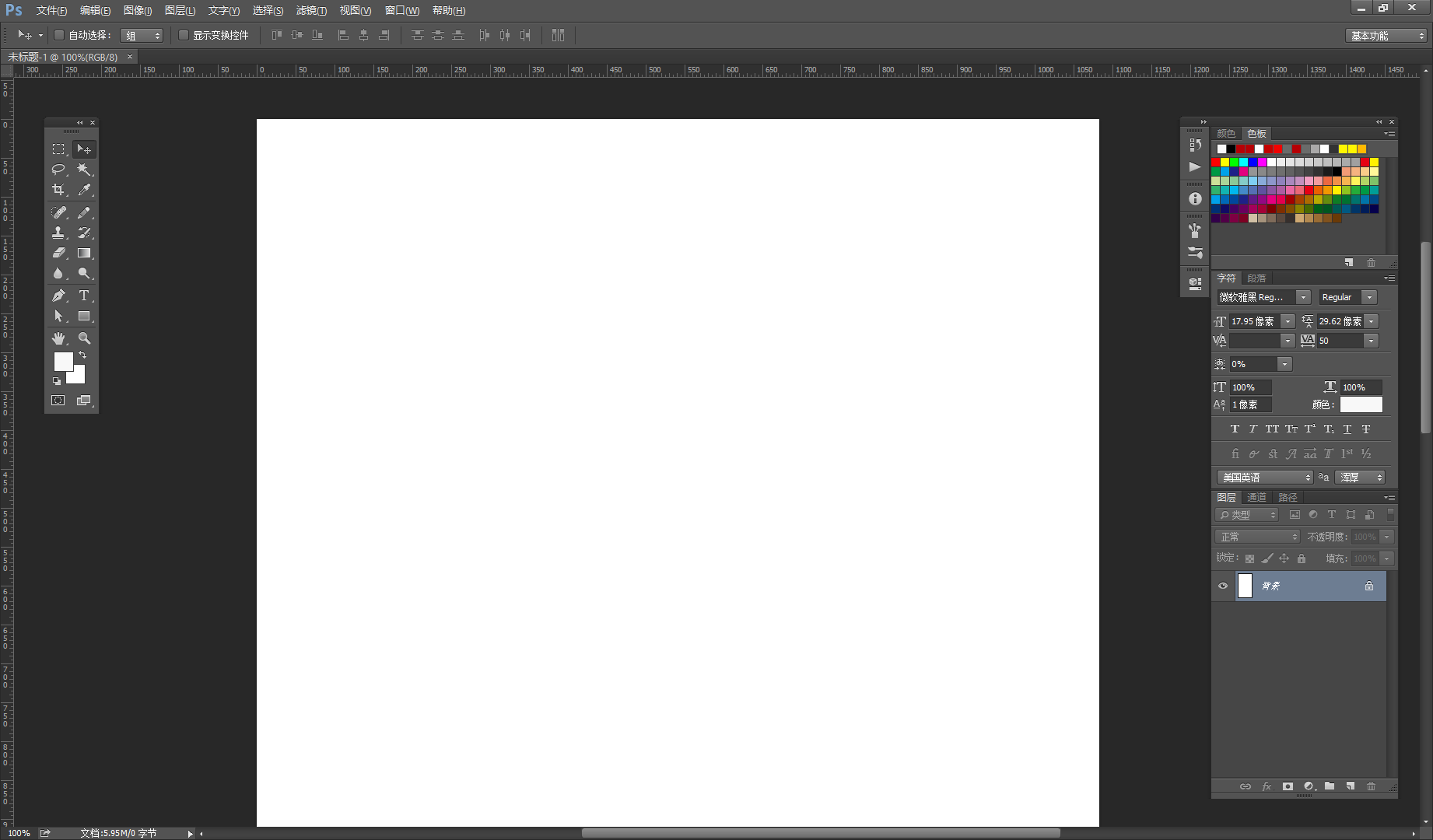The image size is (1433, 840).
Task: Switch to the 路径 tab
Action: point(1288,497)
